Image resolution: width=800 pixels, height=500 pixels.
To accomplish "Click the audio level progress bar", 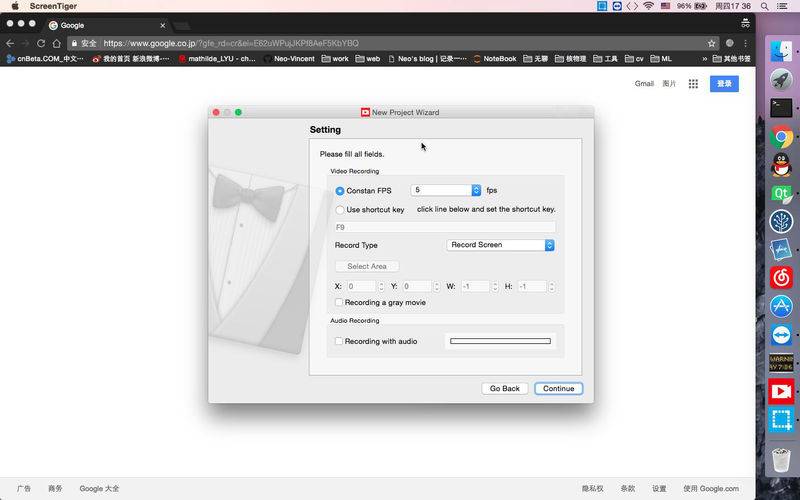I will tap(500, 341).
